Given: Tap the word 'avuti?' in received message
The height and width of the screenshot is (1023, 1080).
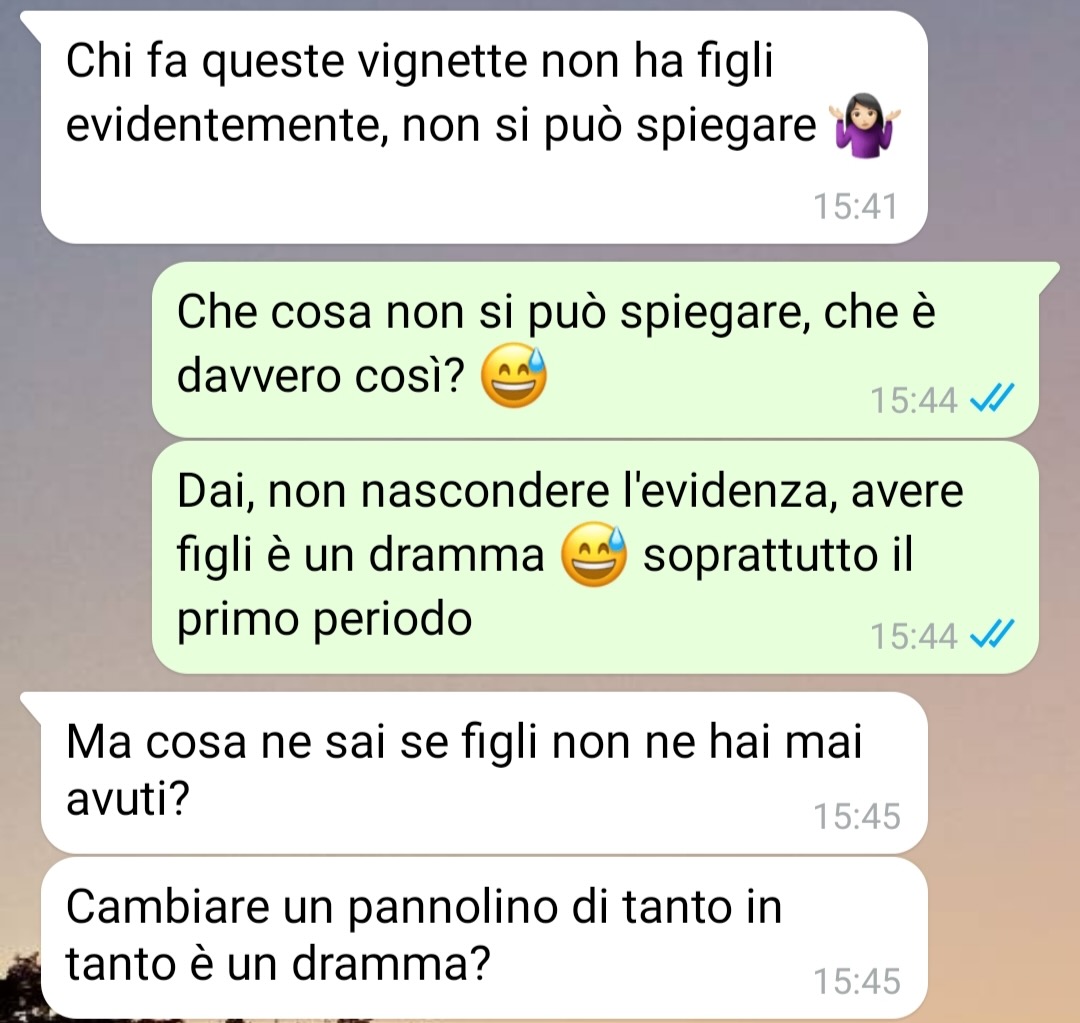Looking at the screenshot, I should click(x=127, y=799).
